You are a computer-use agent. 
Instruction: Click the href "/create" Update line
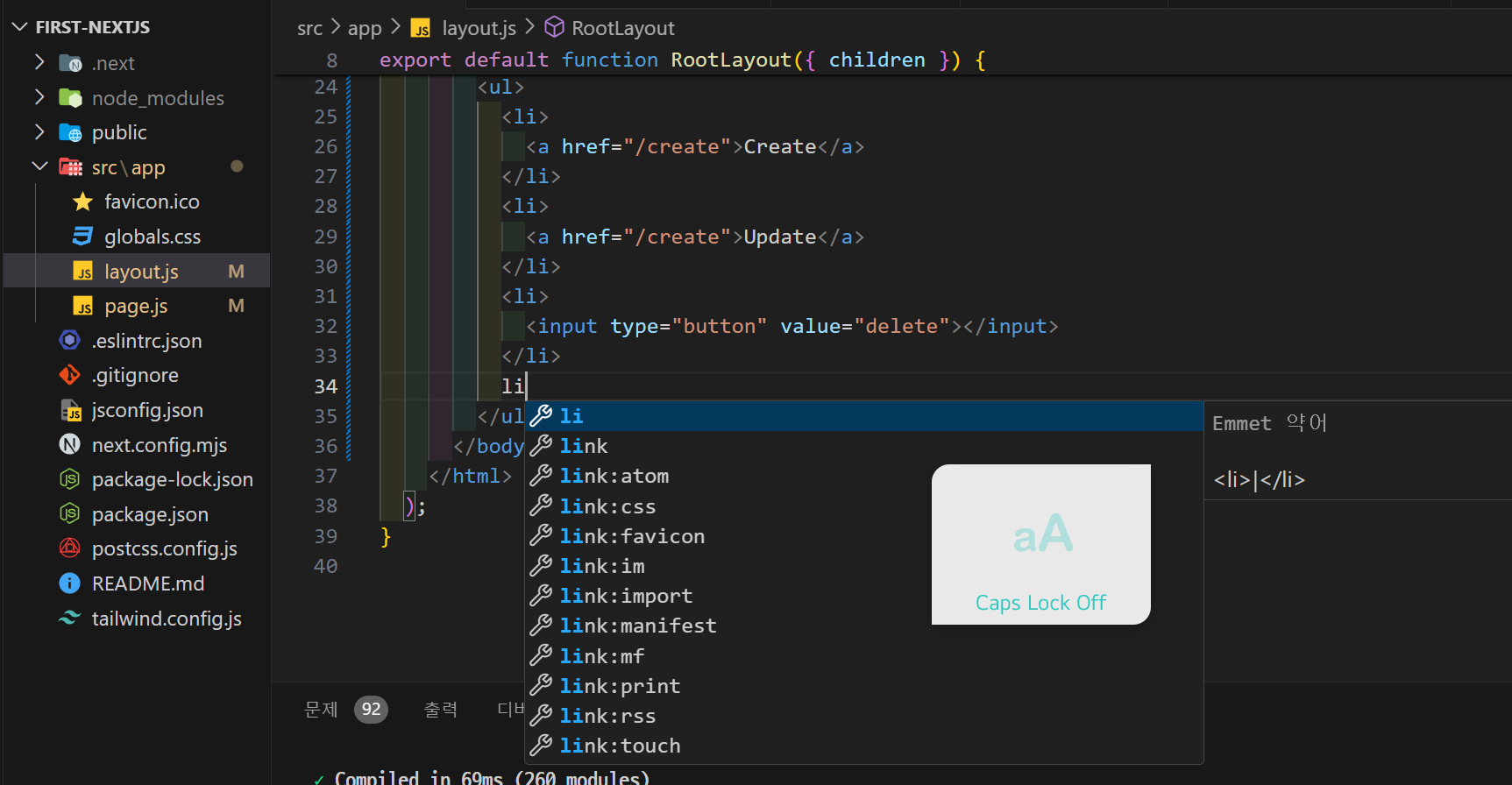[695, 237]
